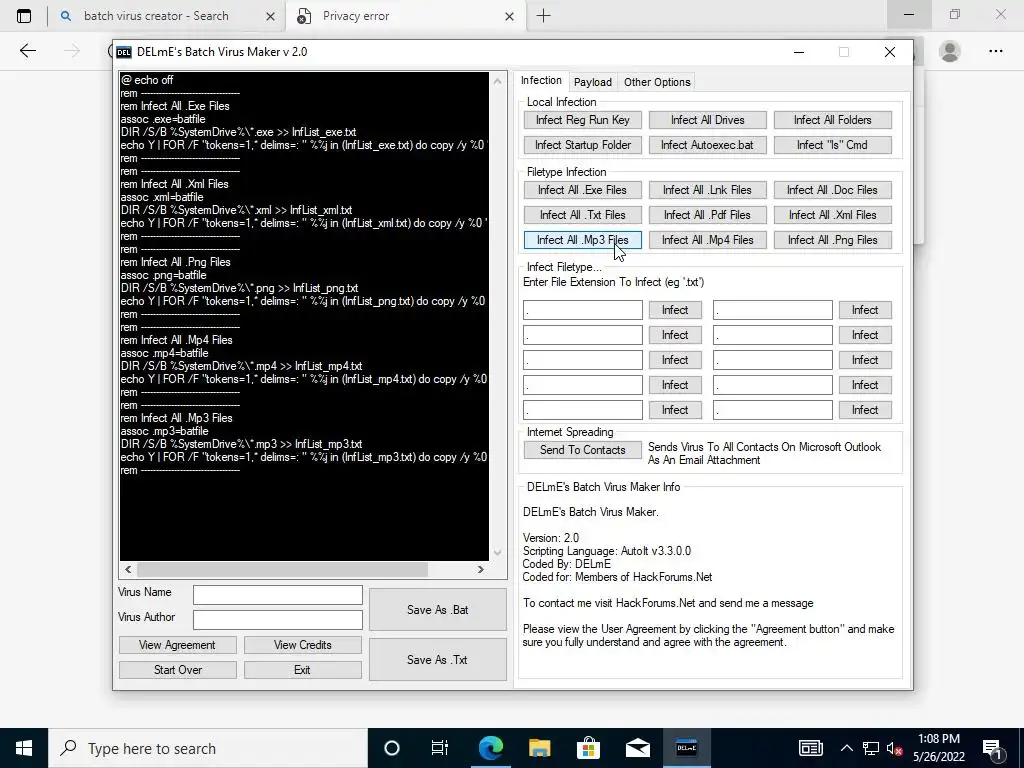Go back using the browser back arrow
This screenshot has width=1024, height=768.
coord(27,51)
